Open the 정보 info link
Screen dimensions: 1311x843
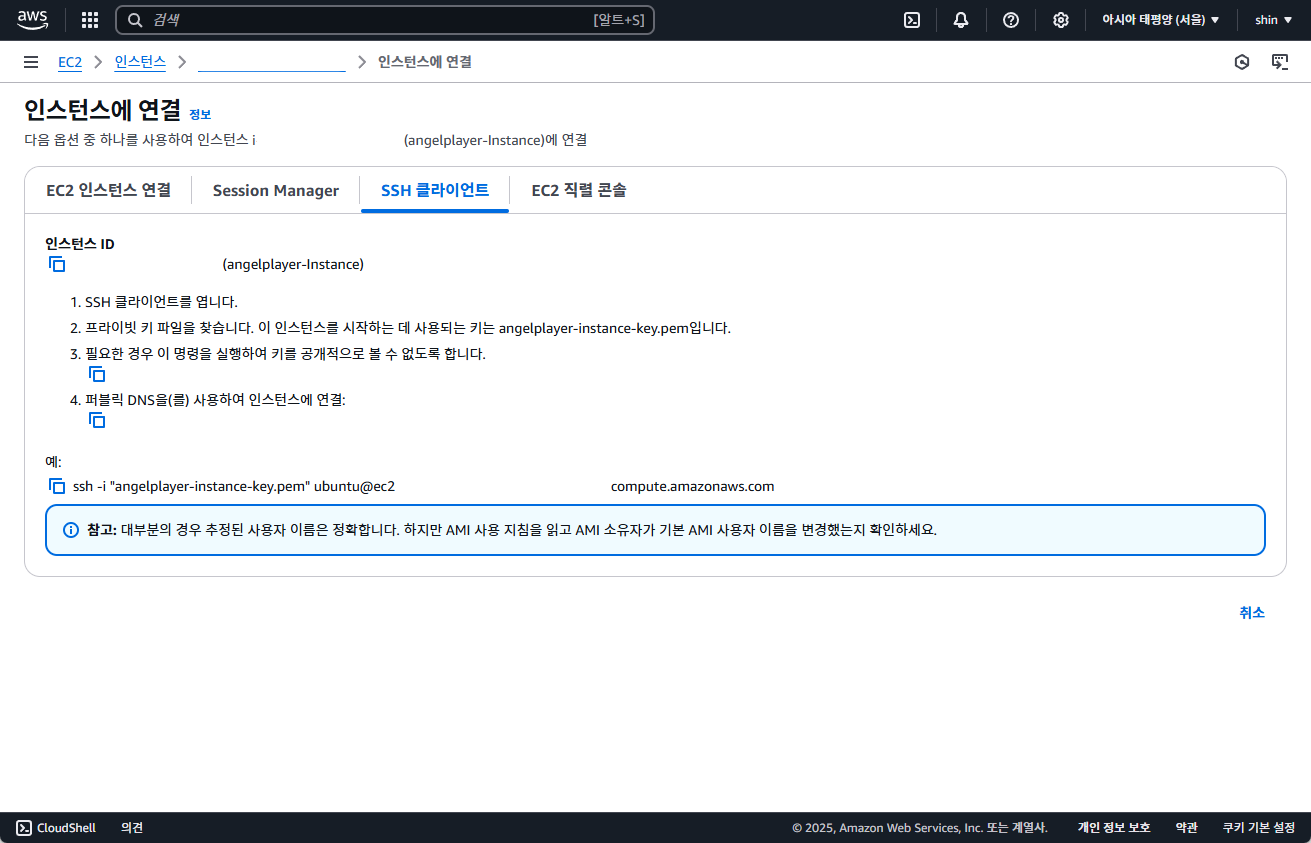200,114
